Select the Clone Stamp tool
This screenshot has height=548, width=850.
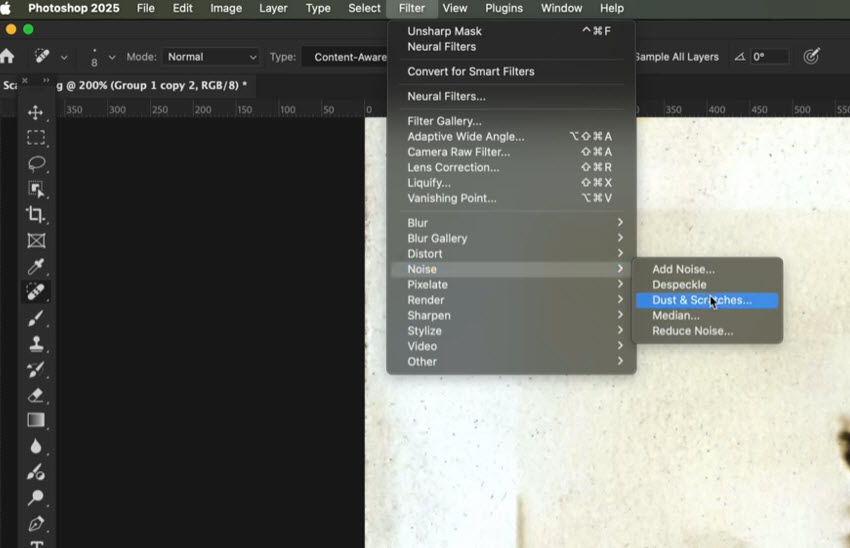click(x=36, y=343)
